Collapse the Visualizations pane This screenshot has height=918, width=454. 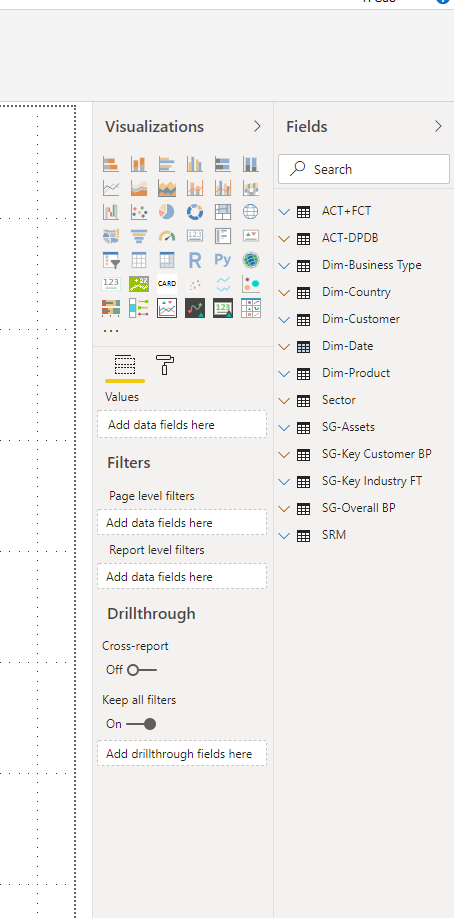coord(257,126)
